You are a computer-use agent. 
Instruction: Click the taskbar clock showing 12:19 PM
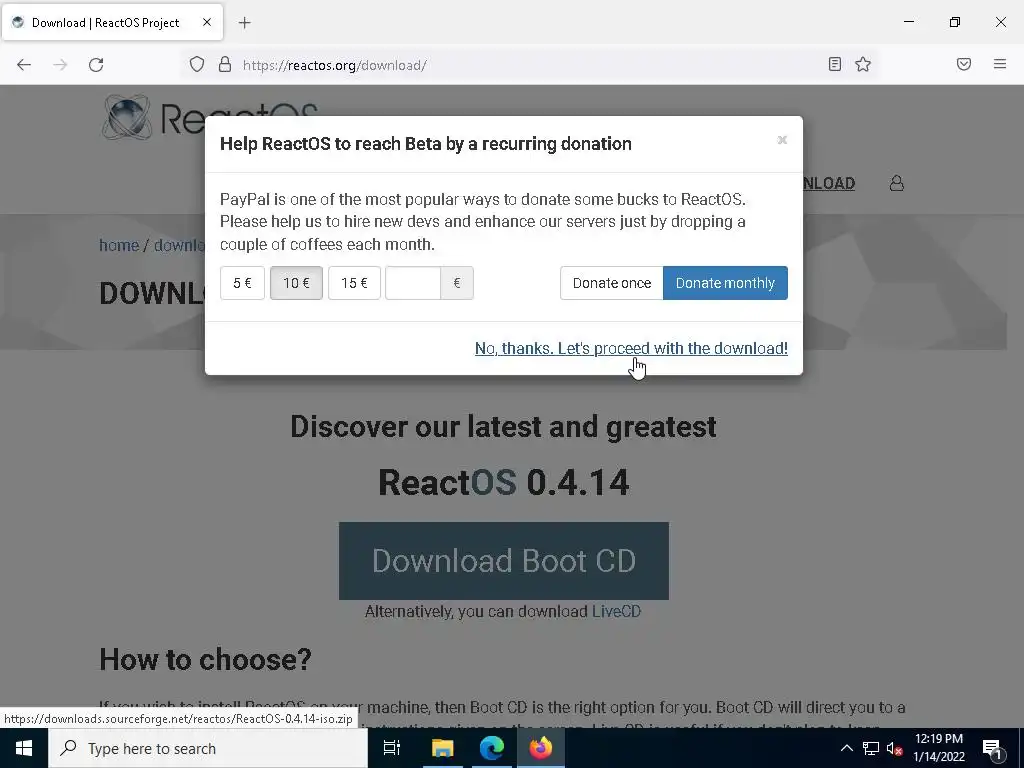(x=938, y=748)
